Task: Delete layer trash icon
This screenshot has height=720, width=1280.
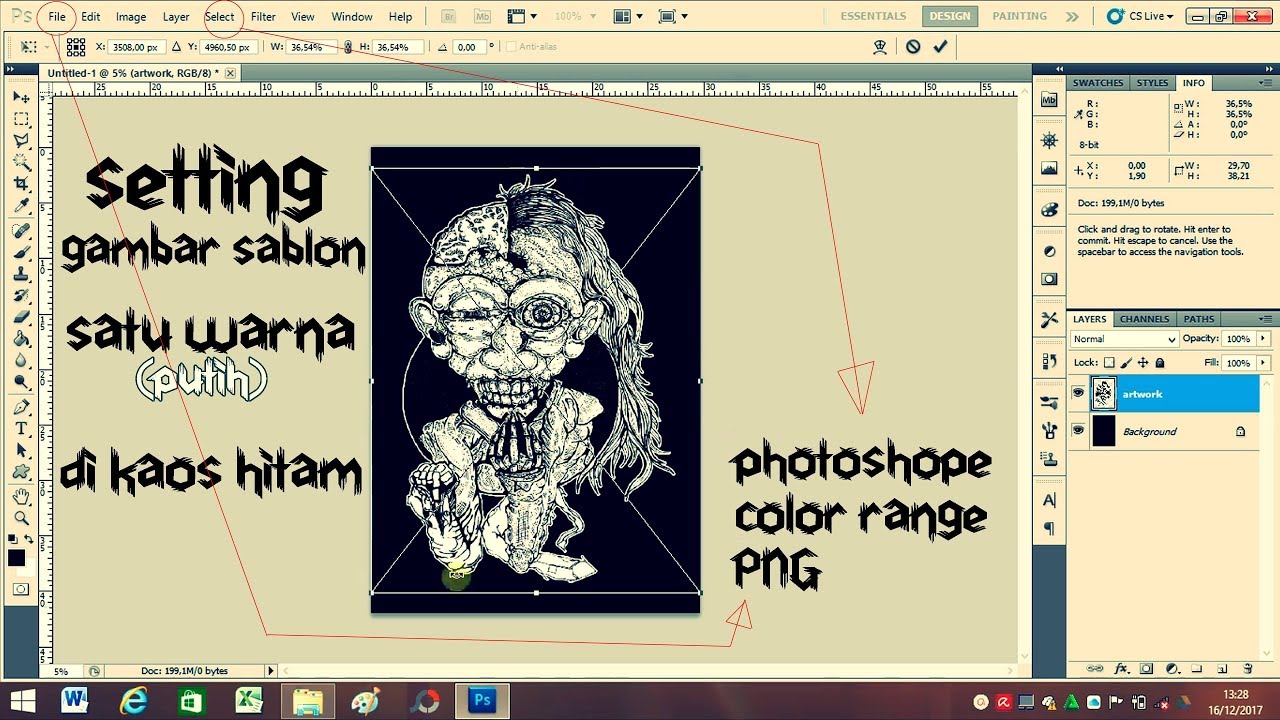Action: (1247, 668)
